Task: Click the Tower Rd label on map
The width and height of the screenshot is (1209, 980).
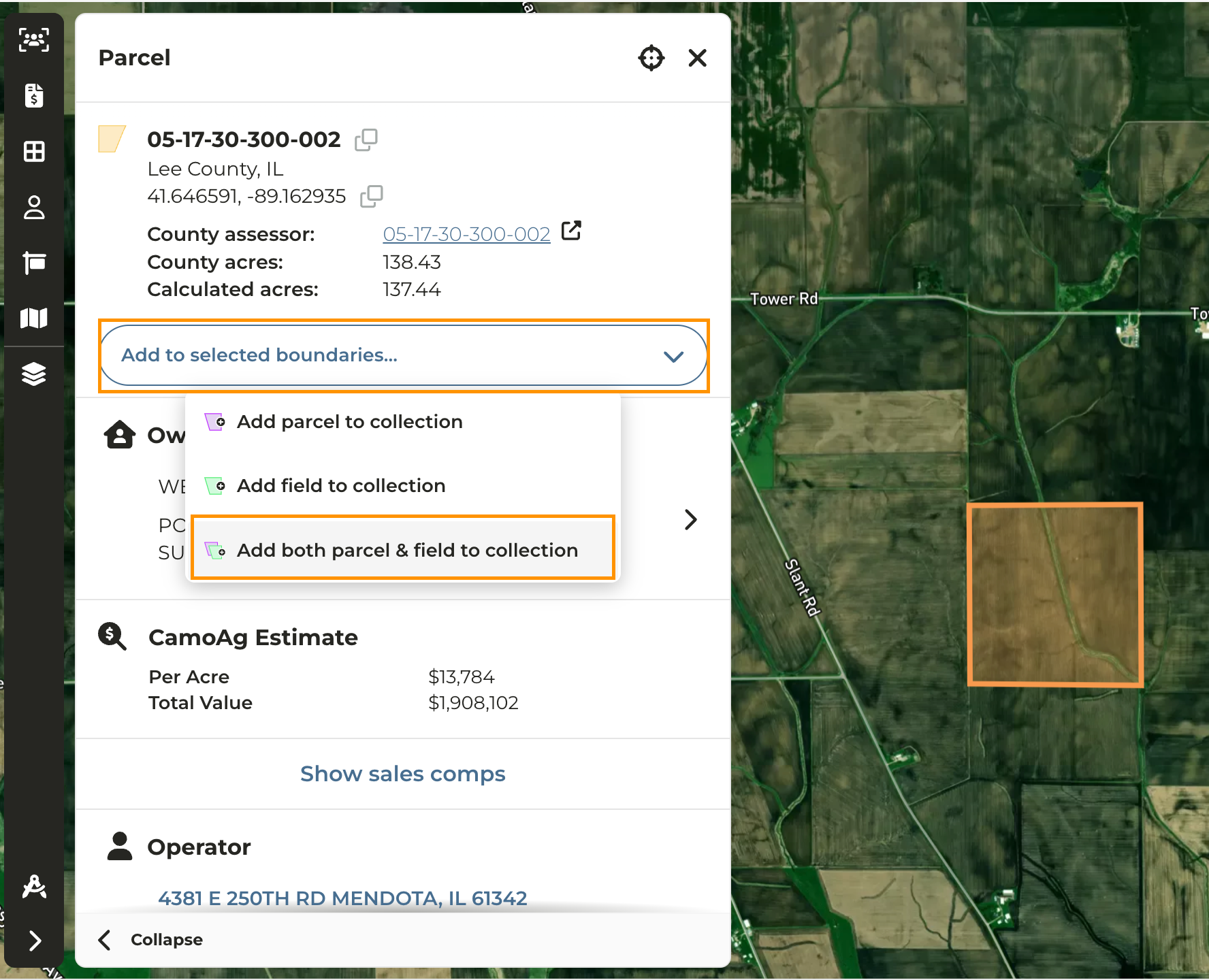Action: (784, 299)
